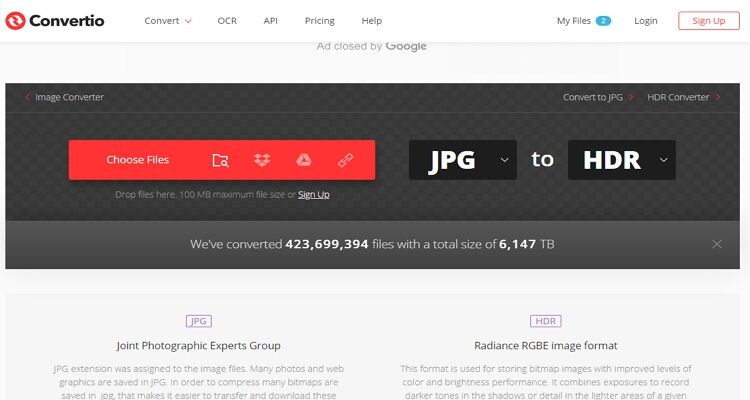Open the Convert dropdown menu
750x400 pixels.
click(x=168, y=21)
